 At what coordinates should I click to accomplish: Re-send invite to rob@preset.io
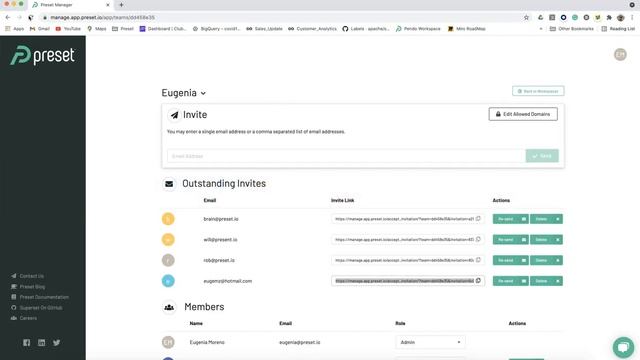[x=511, y=260]
